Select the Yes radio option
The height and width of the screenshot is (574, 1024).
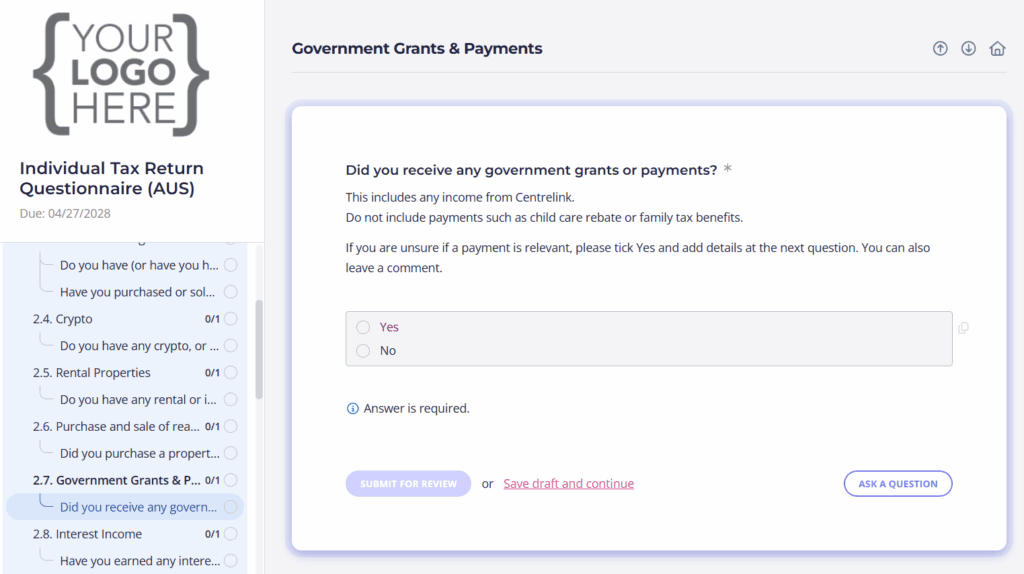[x=363, y=327]
